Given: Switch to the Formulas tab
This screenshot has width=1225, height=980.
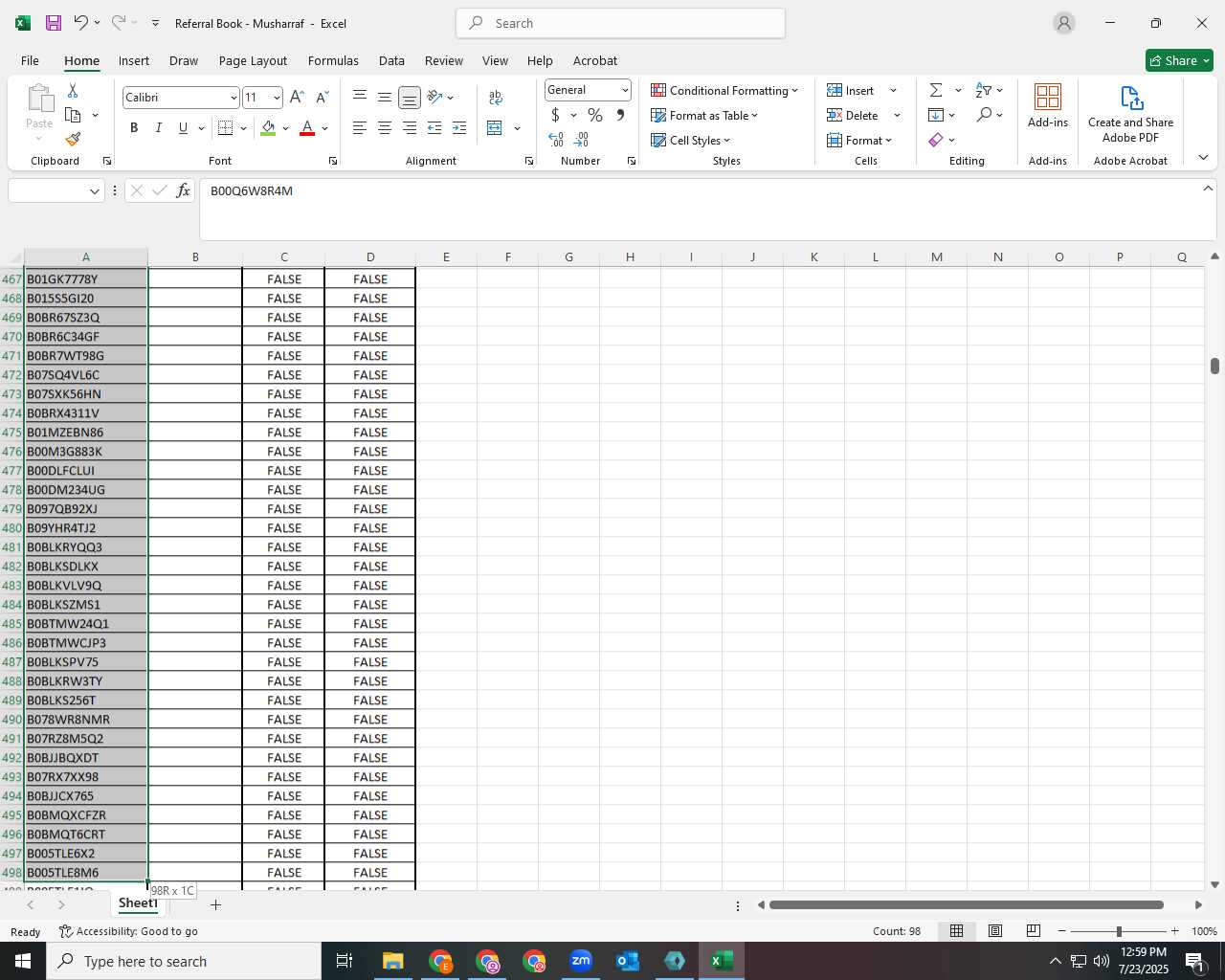Looking at the screenshot, I should click(333, 60).
